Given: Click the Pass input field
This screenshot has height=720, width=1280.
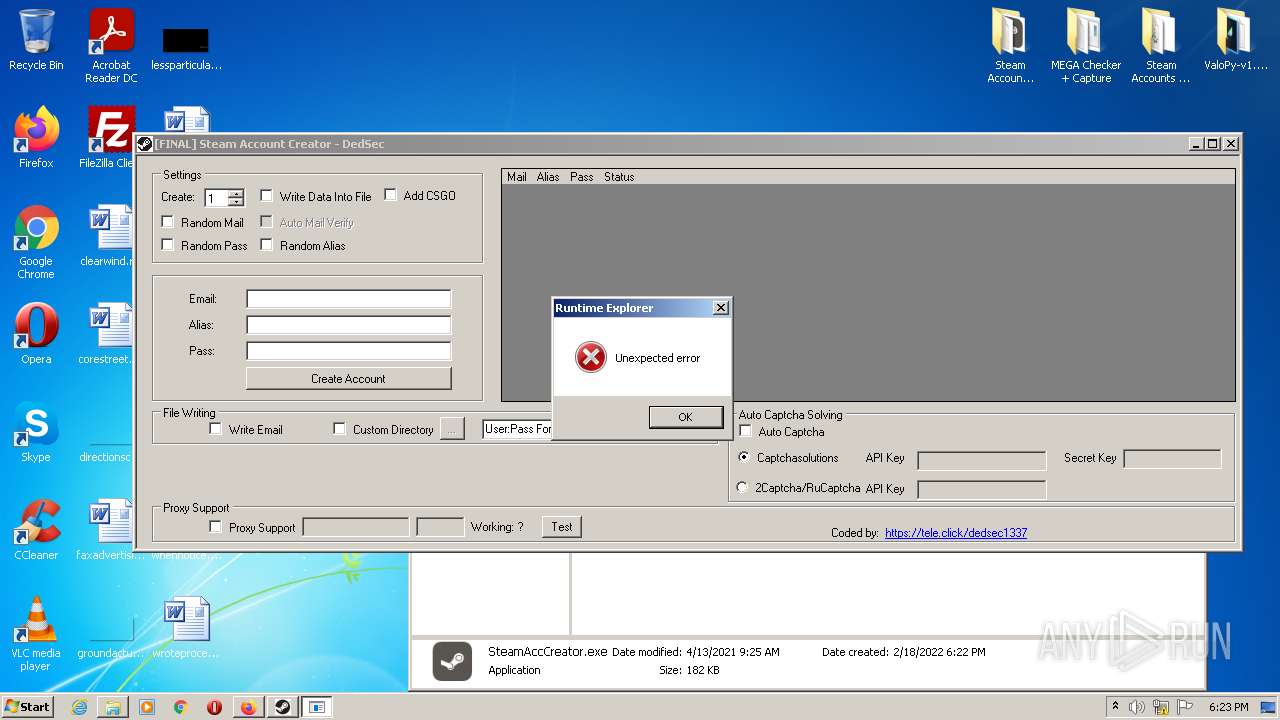Looking at the screenshot, I should click(348, 351).
